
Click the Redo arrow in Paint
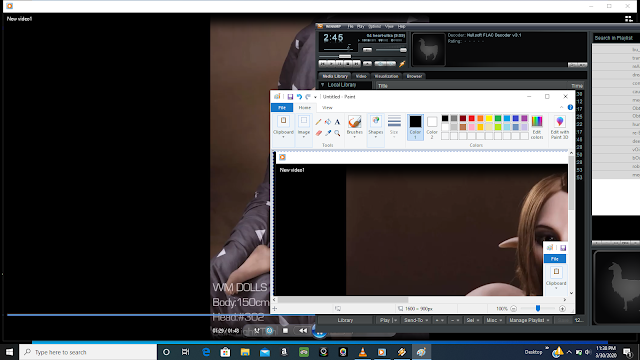308,97
